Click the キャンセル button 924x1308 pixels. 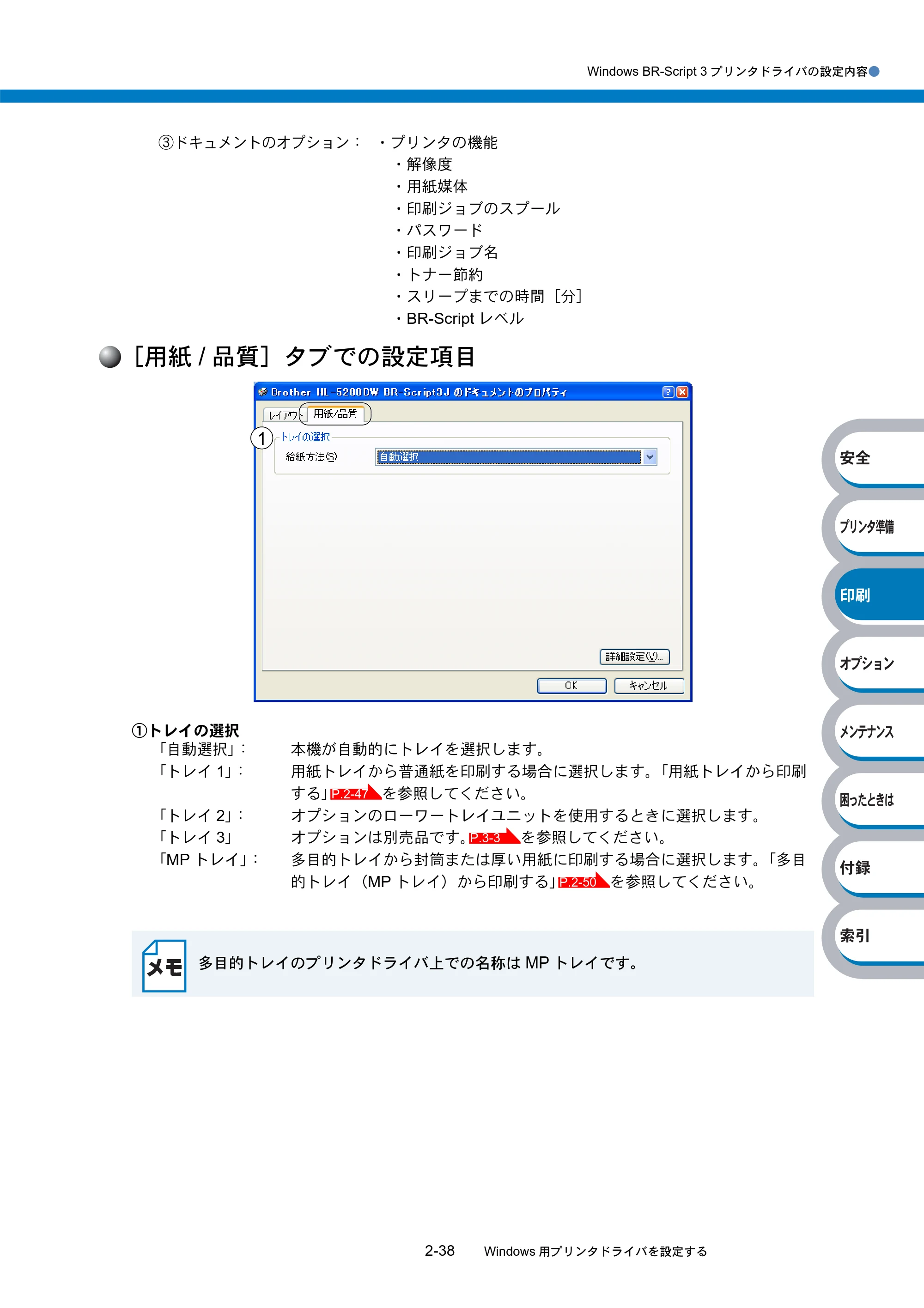(649, 686)
